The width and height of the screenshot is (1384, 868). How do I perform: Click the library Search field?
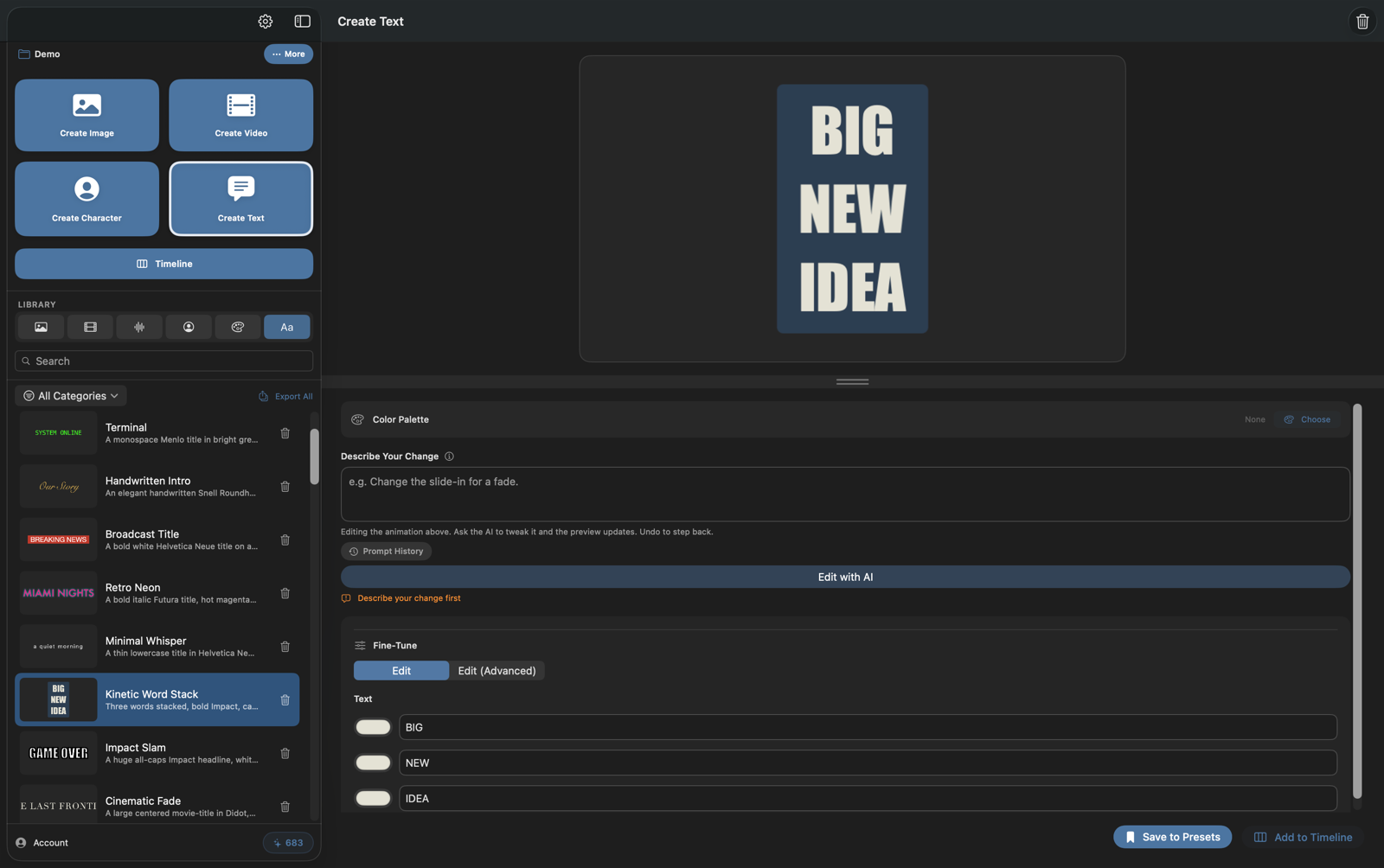(164, 361)
